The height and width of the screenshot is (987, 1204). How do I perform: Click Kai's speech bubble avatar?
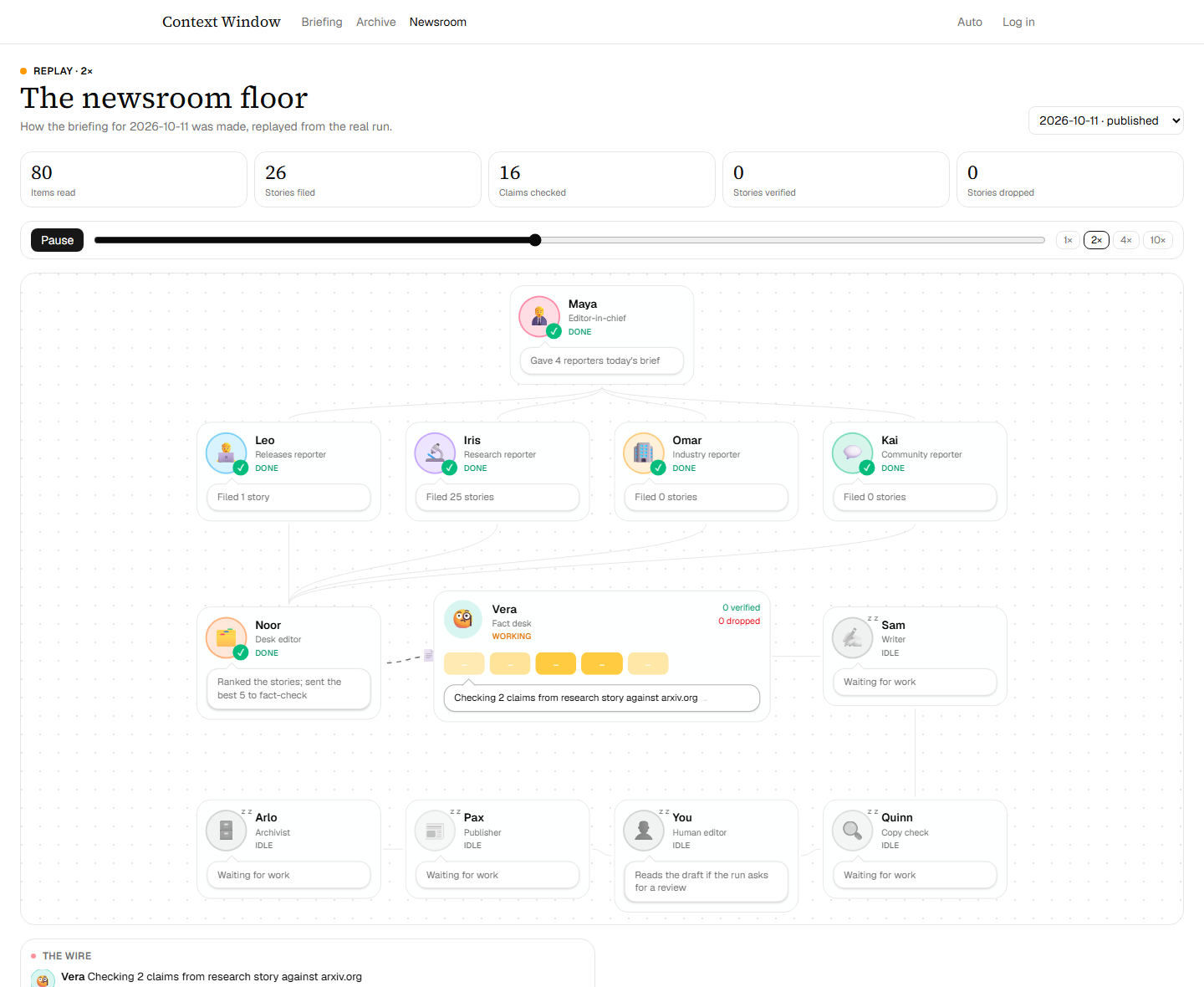[x=852, y=453]
